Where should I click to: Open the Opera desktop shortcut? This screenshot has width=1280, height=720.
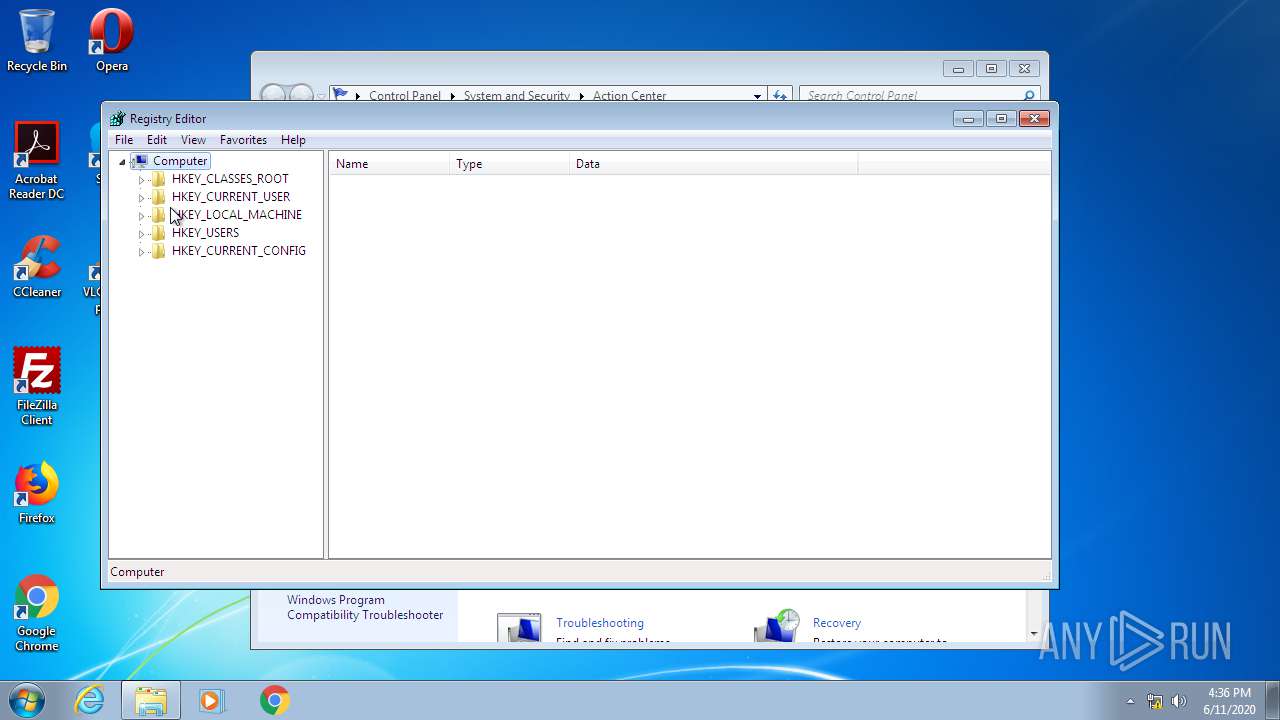click(112, 40)
